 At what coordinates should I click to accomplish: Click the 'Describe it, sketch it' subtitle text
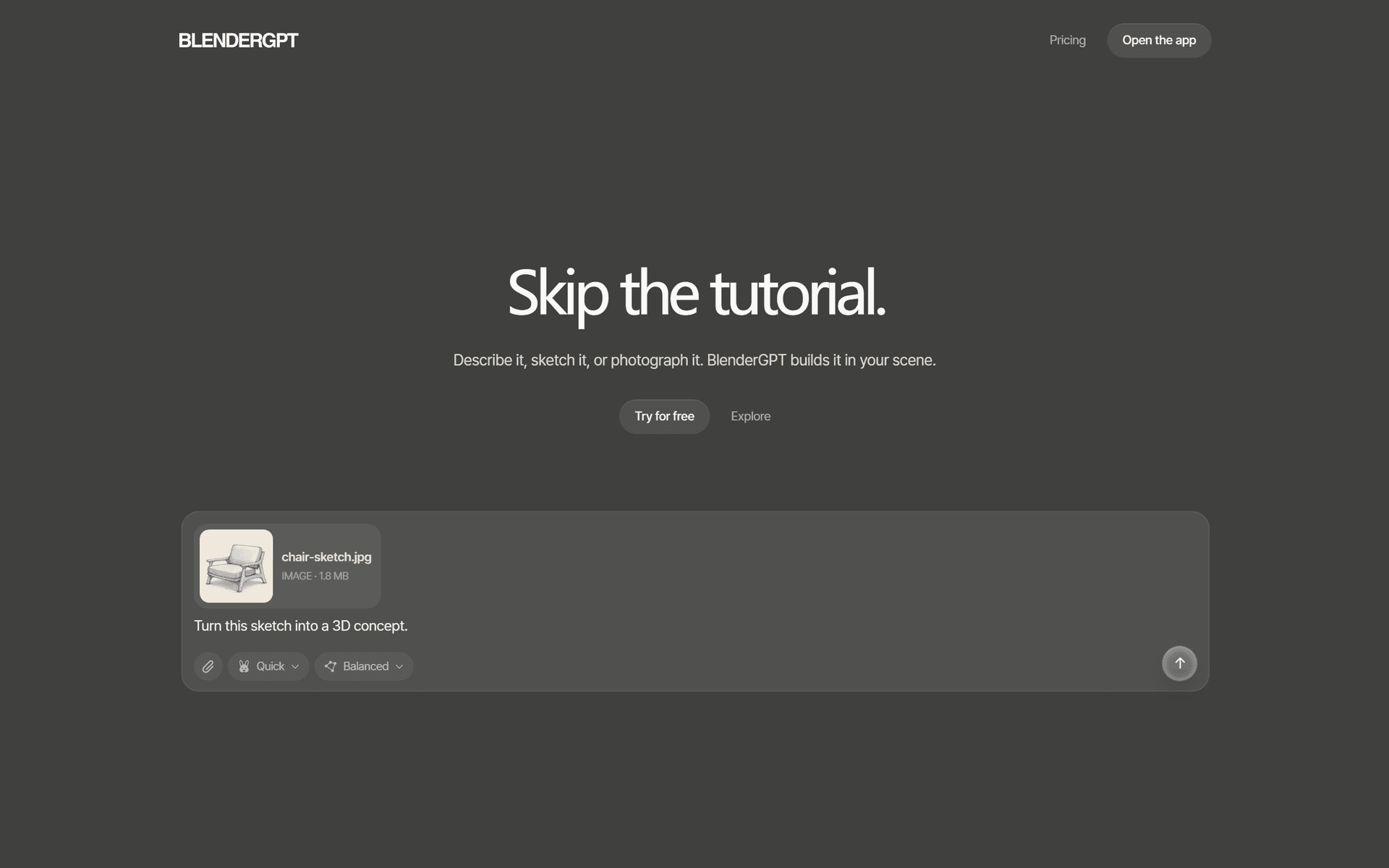[x=694, y=360]
